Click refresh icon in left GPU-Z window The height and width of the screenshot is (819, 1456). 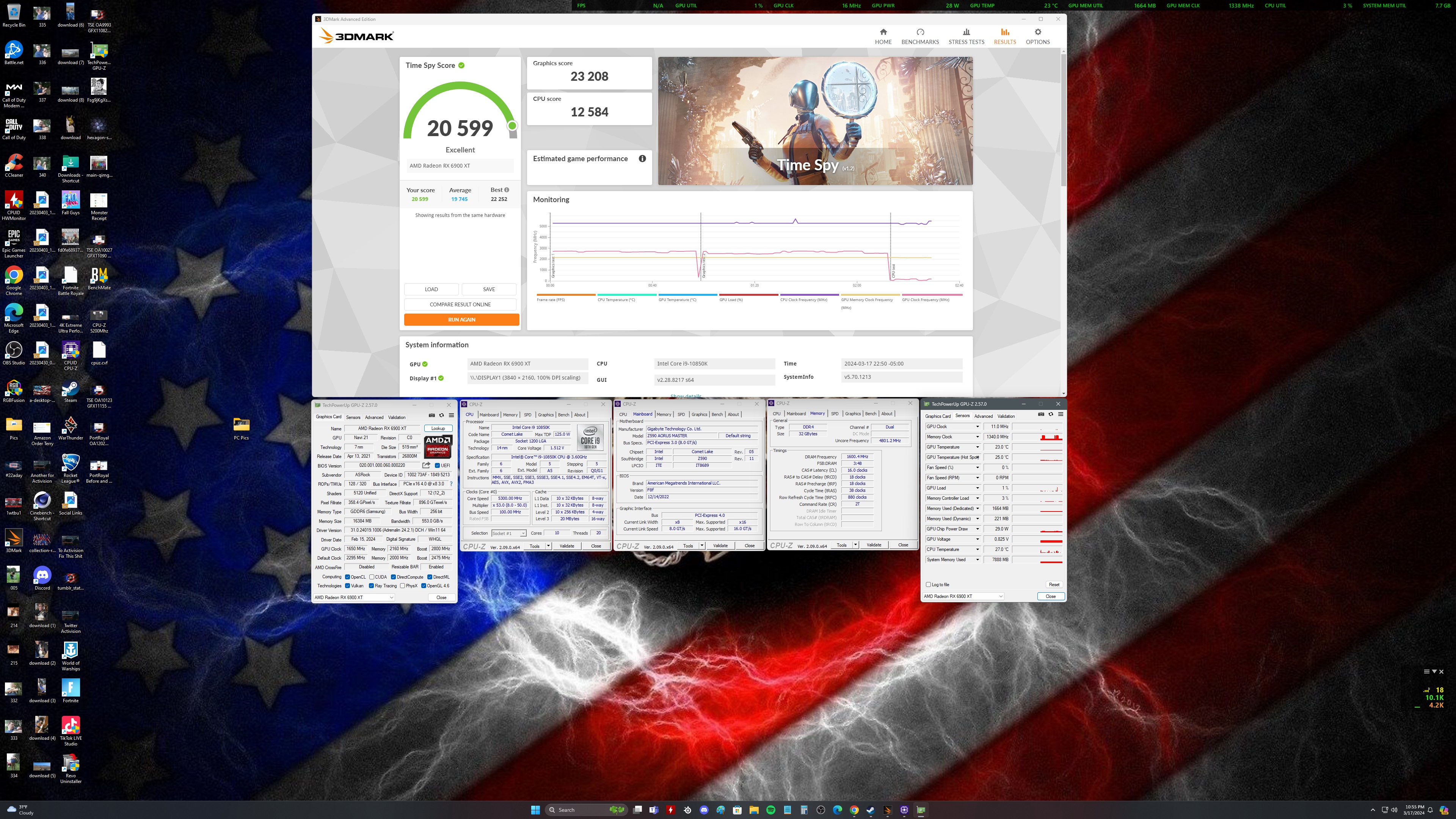441,416
